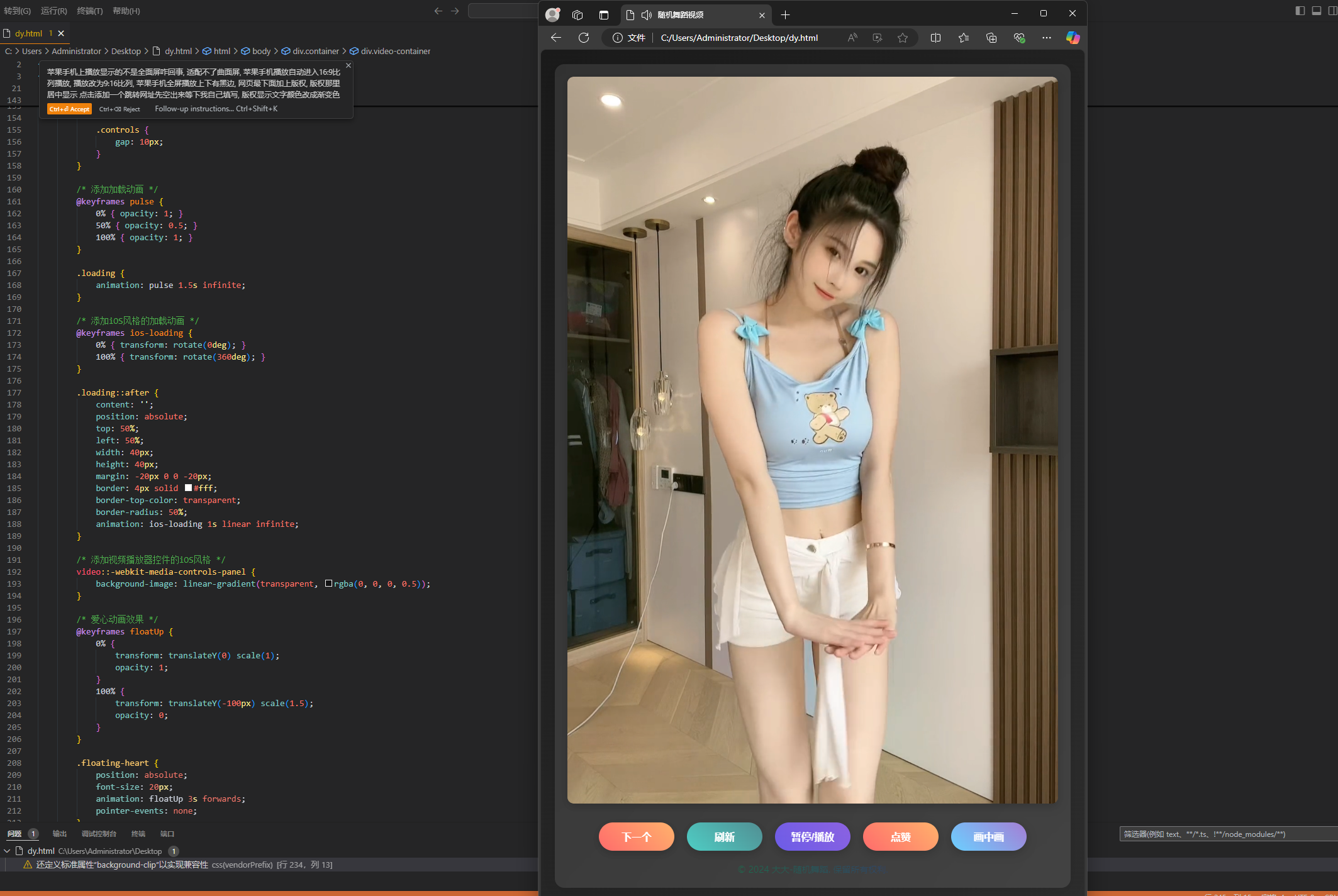Open the 终端(T) menu
This screenshot has width=1338, height=896.
(90, 11)
